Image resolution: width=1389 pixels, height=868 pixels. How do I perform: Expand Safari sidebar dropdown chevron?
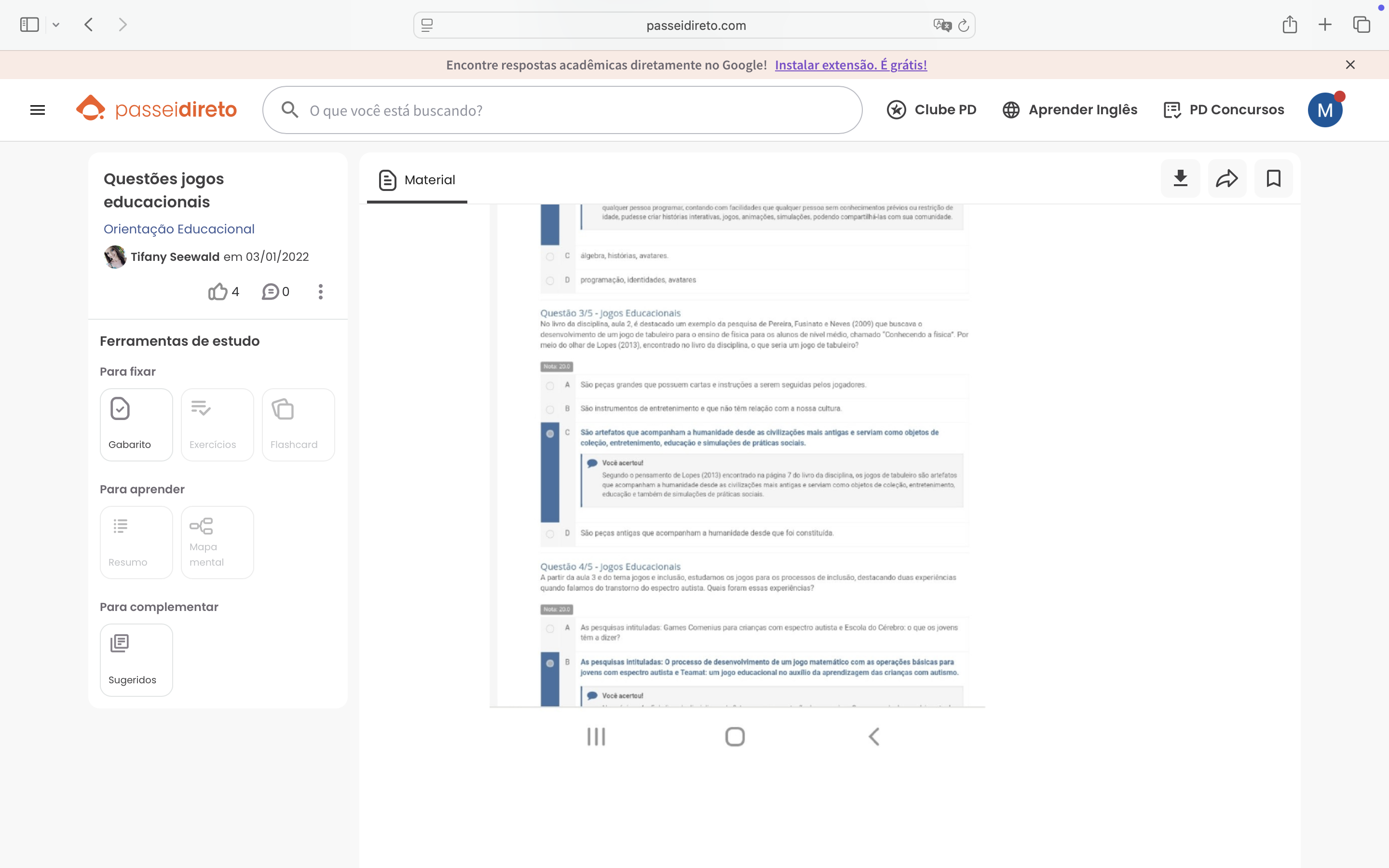coord(55,25)
